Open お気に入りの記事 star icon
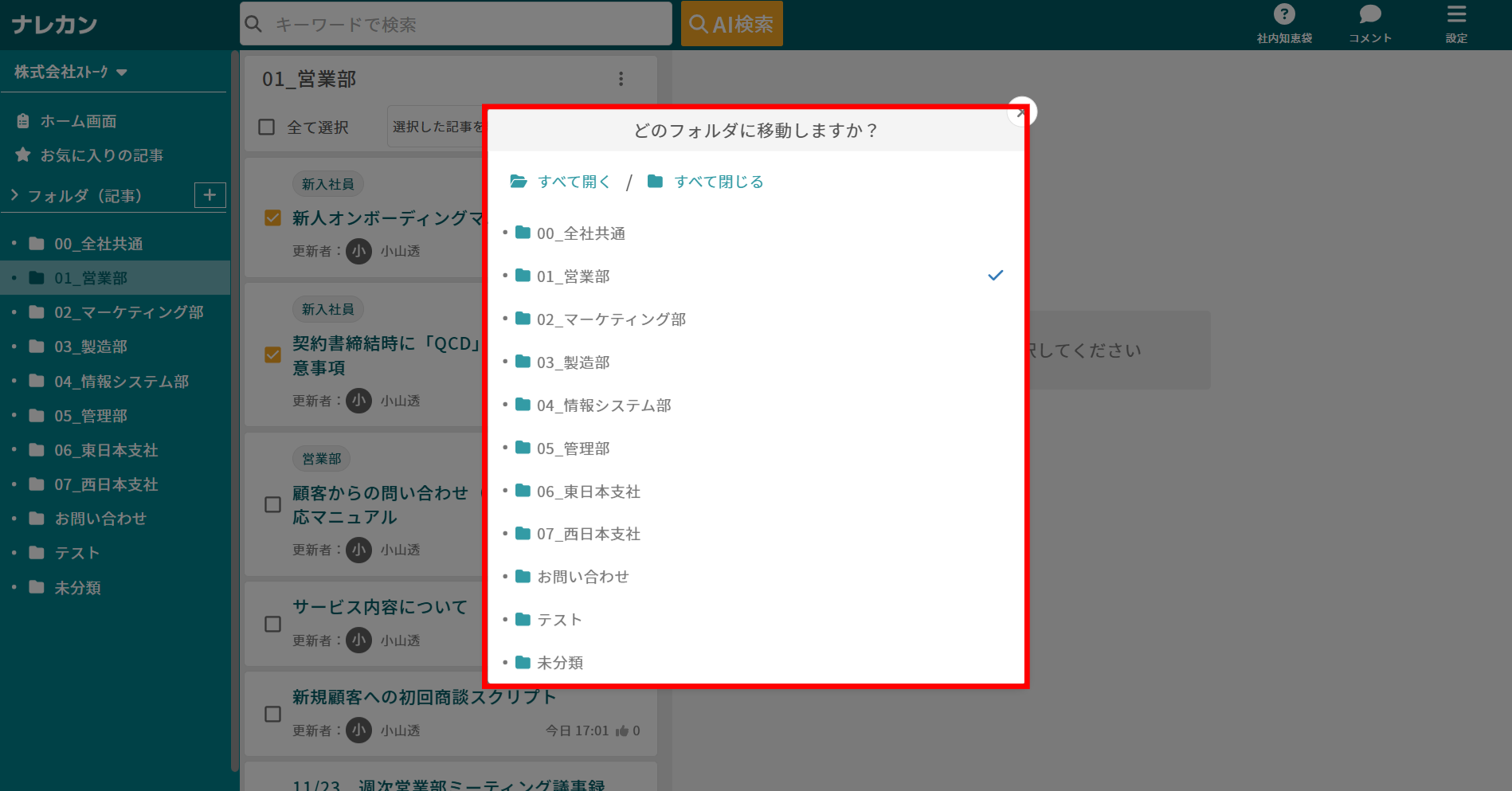 tap(23, 155)
